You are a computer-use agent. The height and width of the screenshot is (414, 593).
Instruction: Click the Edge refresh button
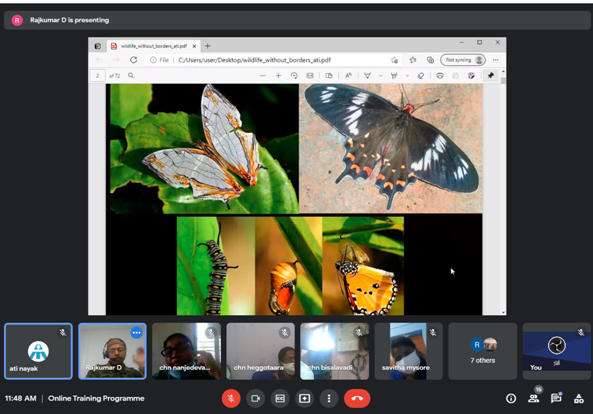click(134, 60)
